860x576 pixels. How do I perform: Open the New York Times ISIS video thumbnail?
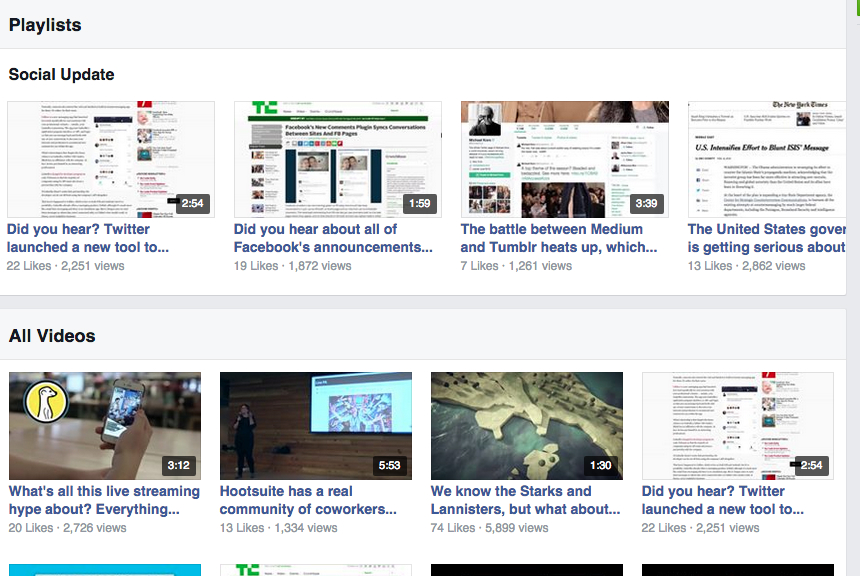[767, 159]
